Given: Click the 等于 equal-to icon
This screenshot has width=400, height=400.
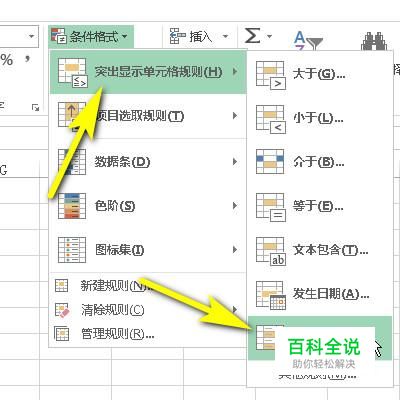Looking at the screenshot, I should click(x=270, y=207).
